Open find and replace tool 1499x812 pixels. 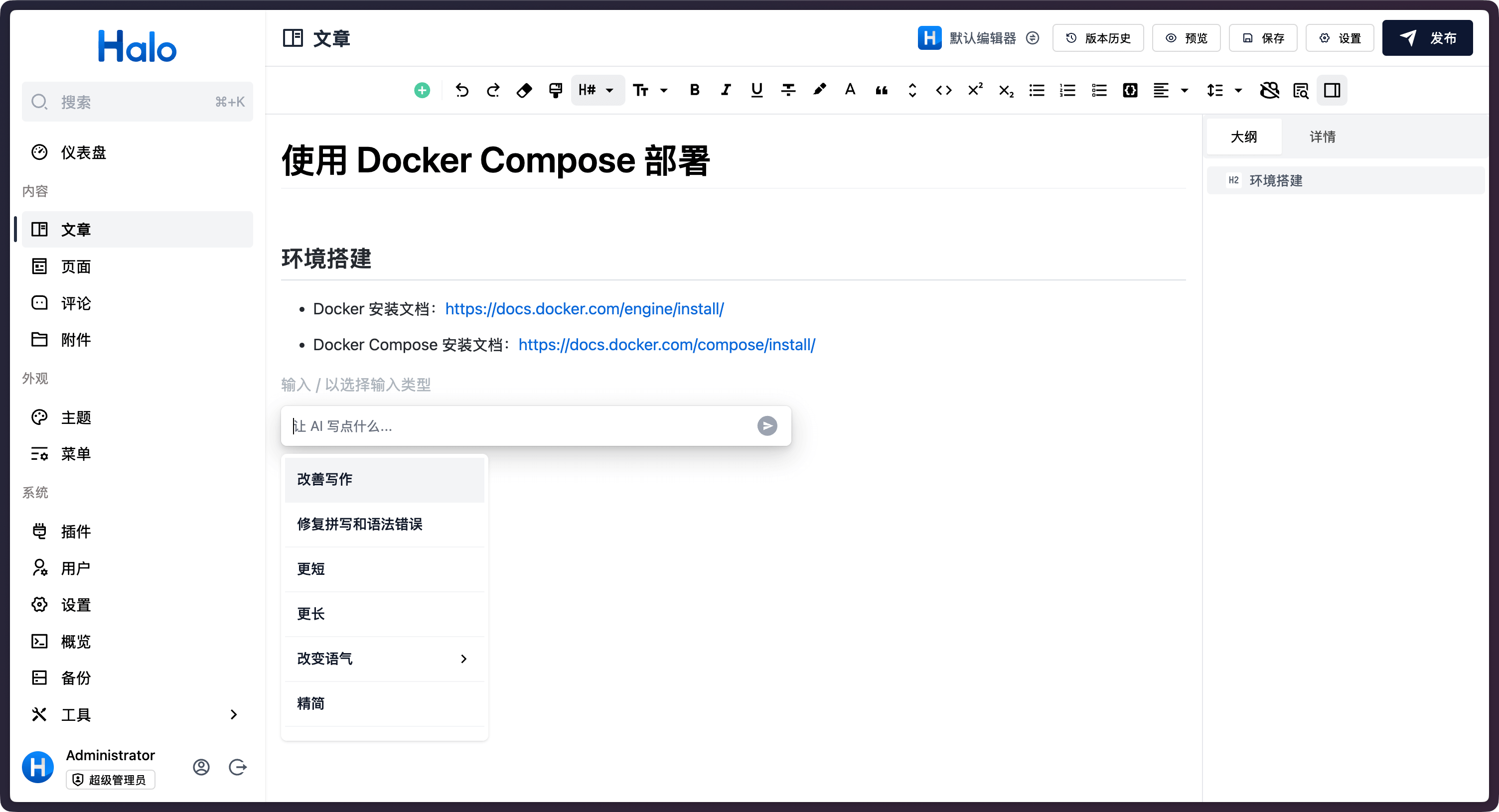(x=1301, y=91)
